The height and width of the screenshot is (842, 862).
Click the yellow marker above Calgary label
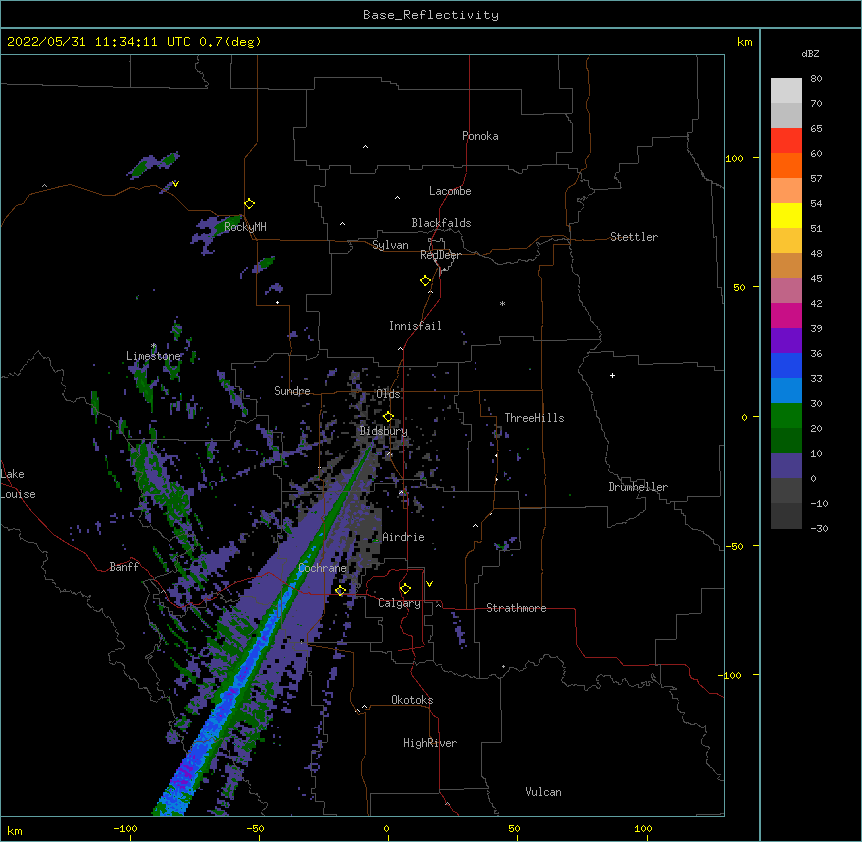pyautogui.click(x=405, y=589)
